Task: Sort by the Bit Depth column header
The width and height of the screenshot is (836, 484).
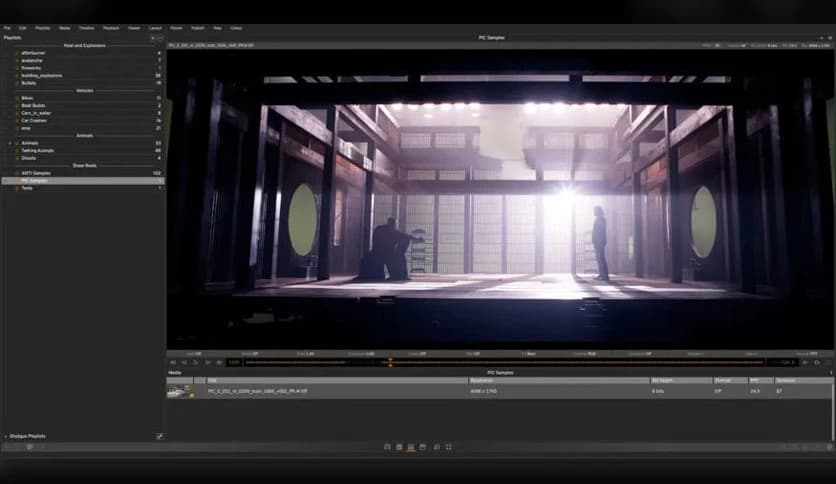Action: tap(681, 381)
